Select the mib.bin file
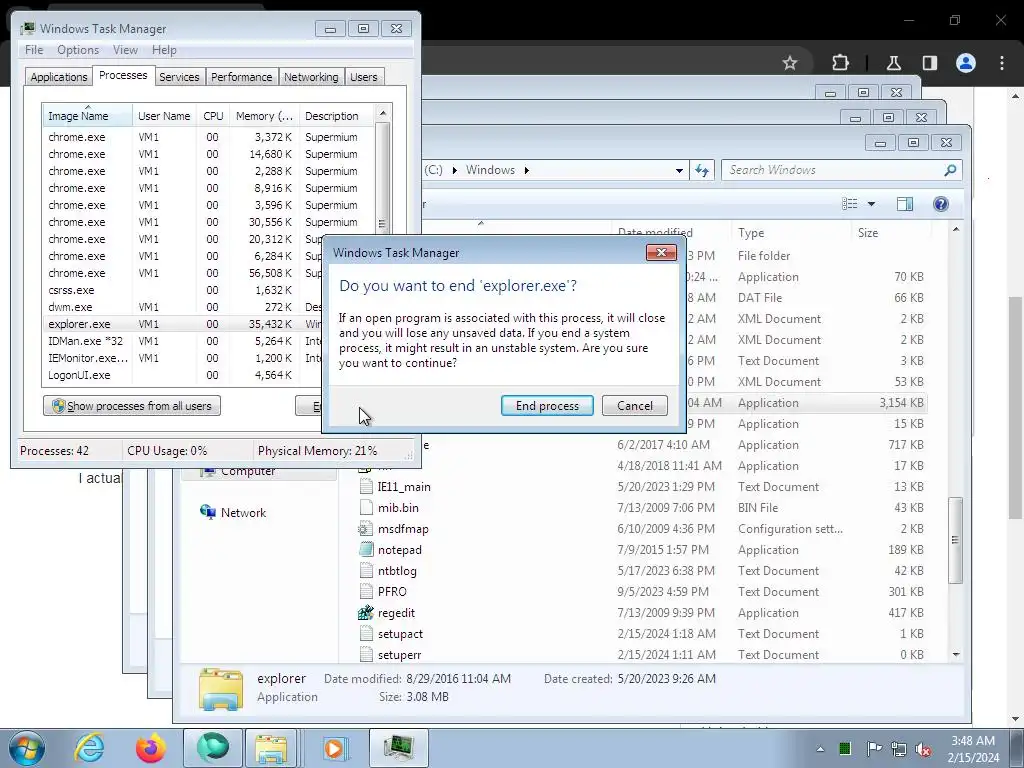The height and width of the screenshot is (768, 1024). click(x=398, y=507)
